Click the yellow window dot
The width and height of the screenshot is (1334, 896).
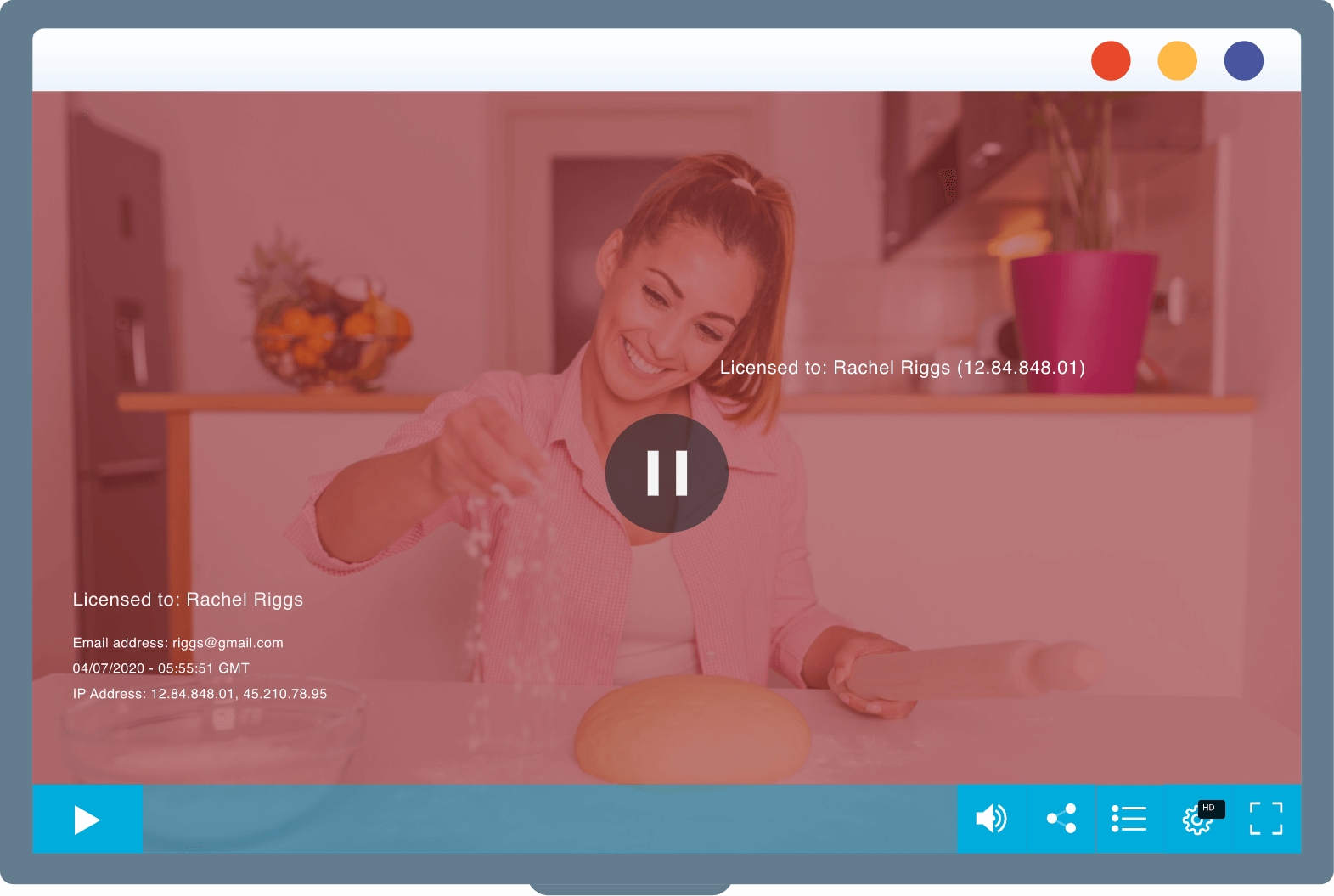tap(1177, 61)
